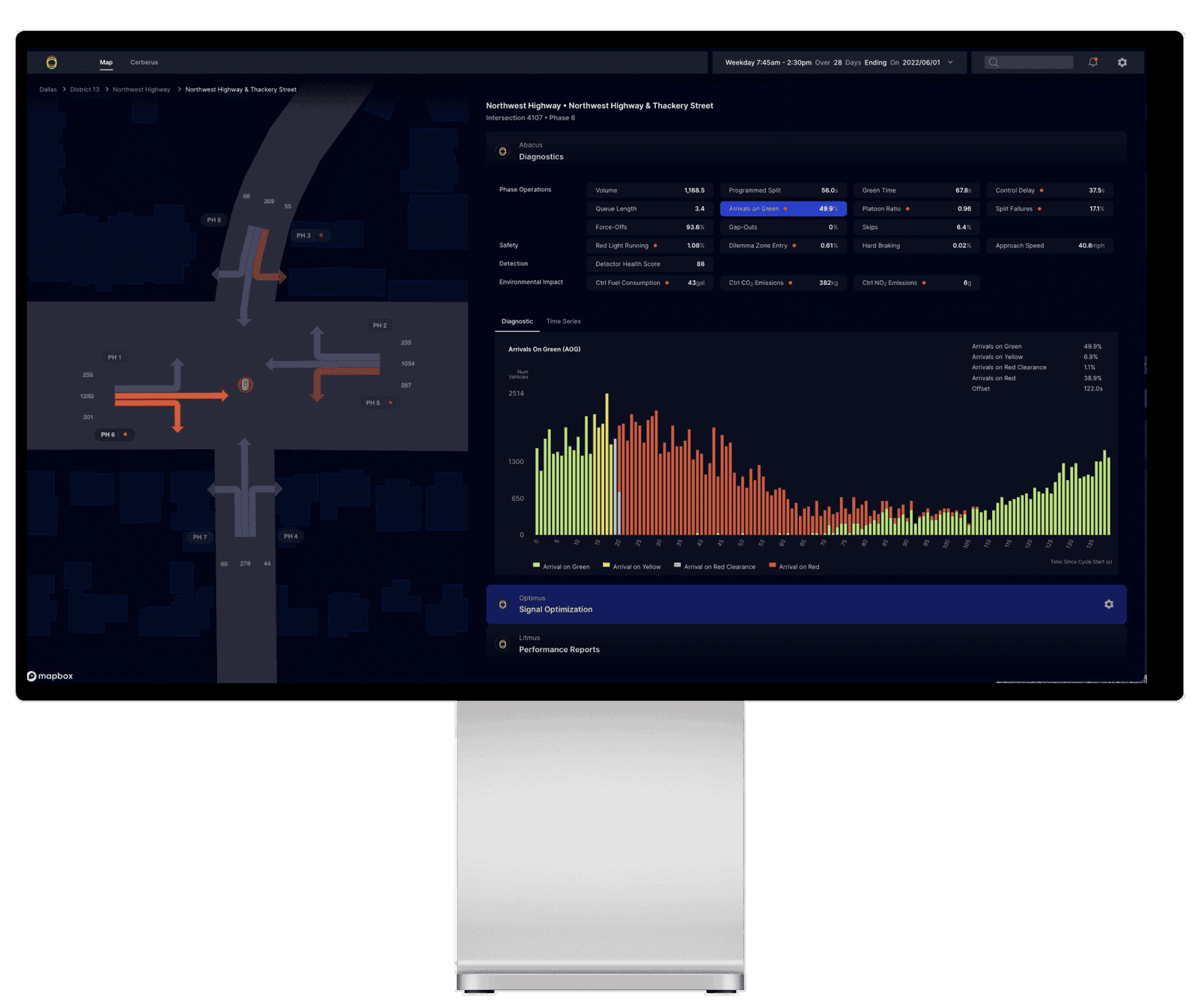Open the application settings gear
This screenshot has width=1198, height=1008.
[1122, 63]
